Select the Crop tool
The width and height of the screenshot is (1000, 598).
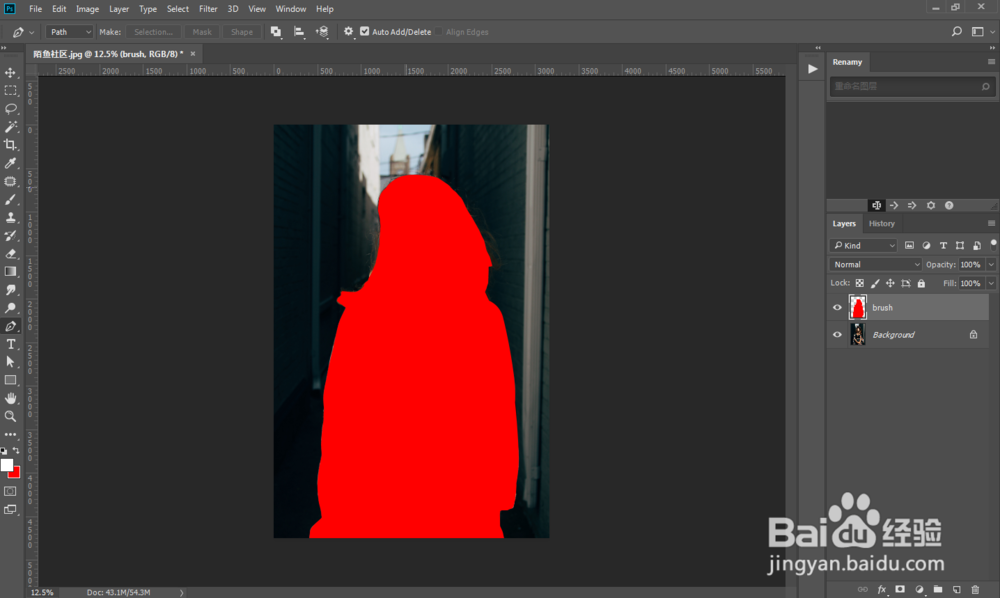pyautogui.click(x=10, y=145)
